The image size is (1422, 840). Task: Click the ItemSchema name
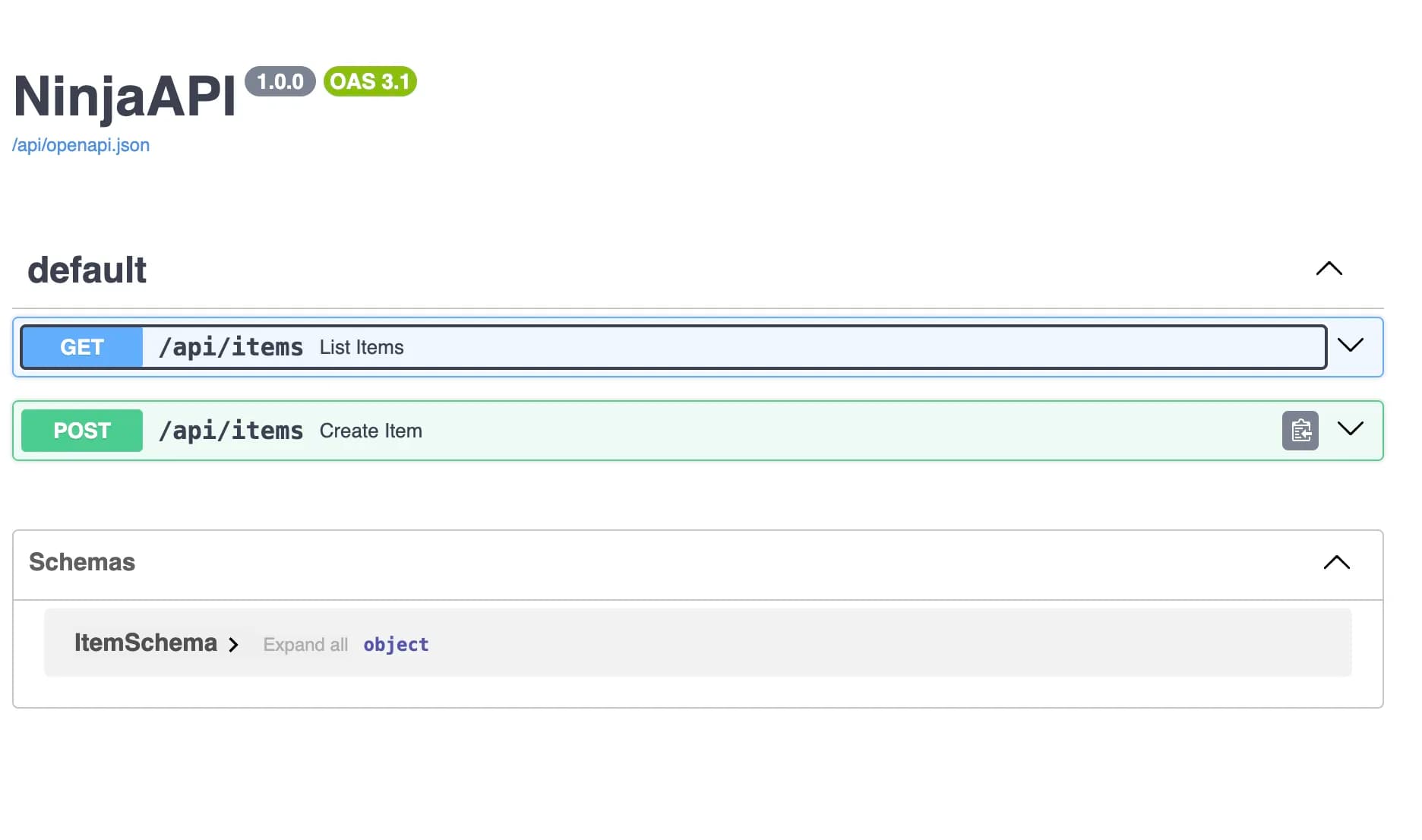point(146,643)
